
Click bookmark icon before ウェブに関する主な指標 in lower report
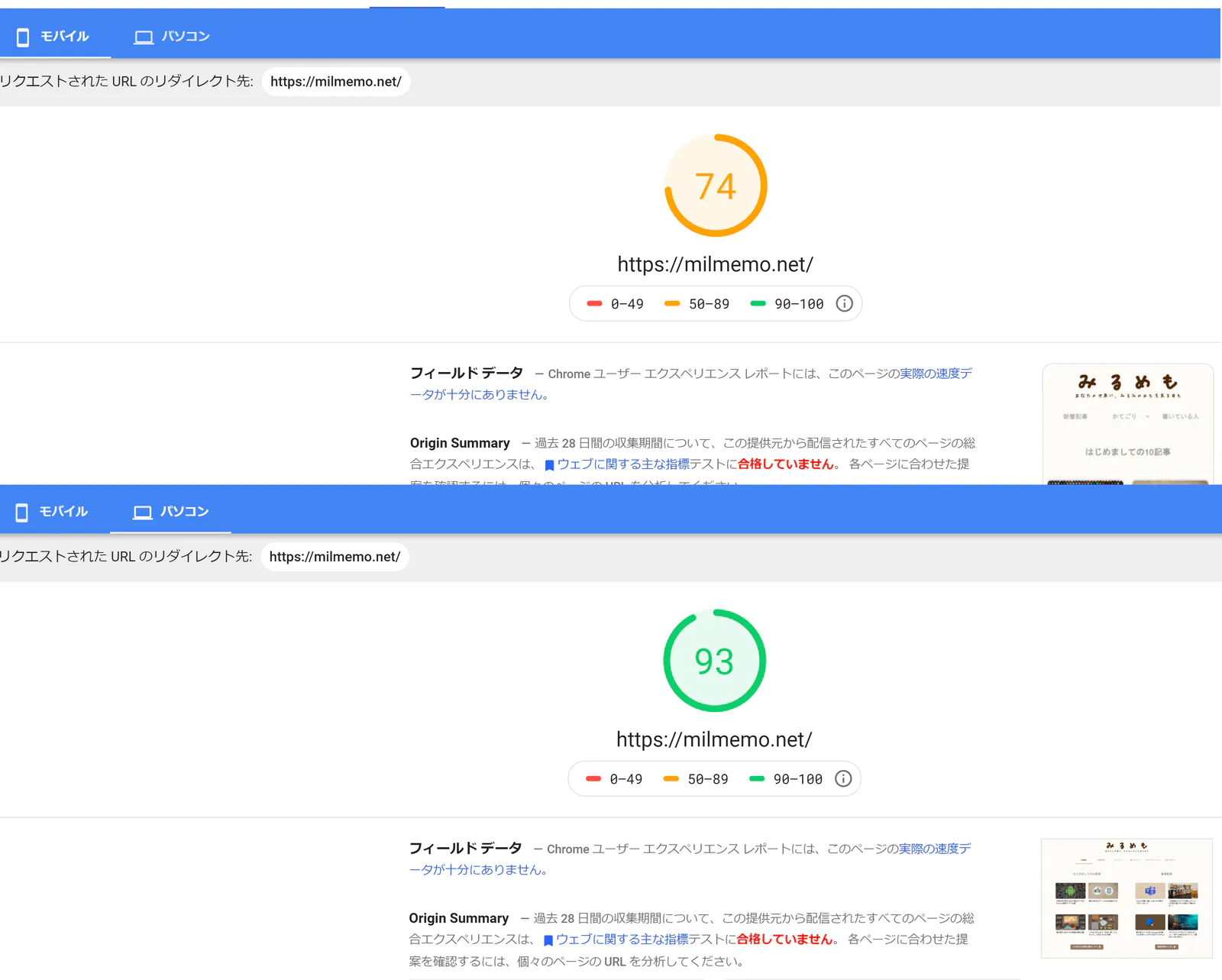pyautogui.click(x=548, y=940)
